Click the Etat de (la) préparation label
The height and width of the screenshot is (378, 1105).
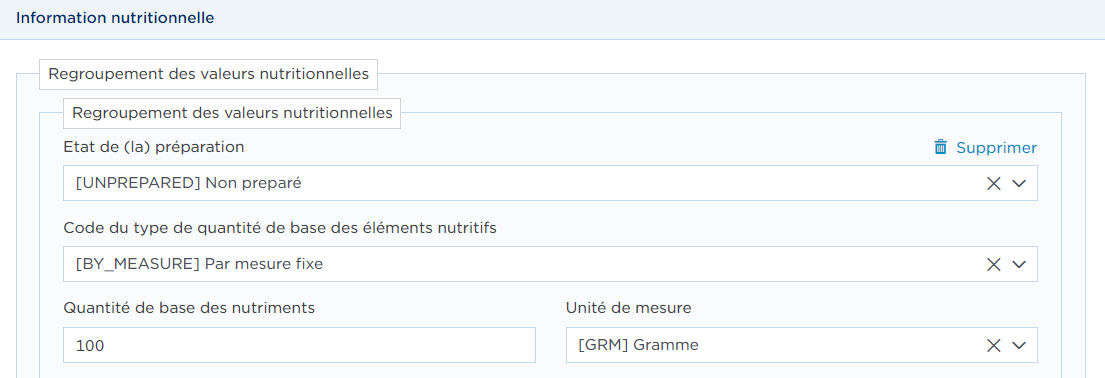click(154, 147)
